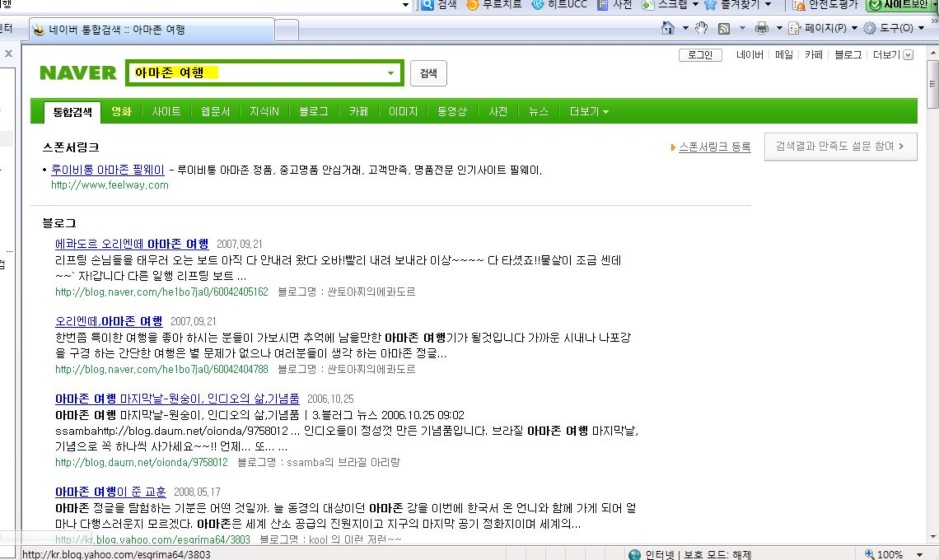Select the 웹문서 search tab

215,111
